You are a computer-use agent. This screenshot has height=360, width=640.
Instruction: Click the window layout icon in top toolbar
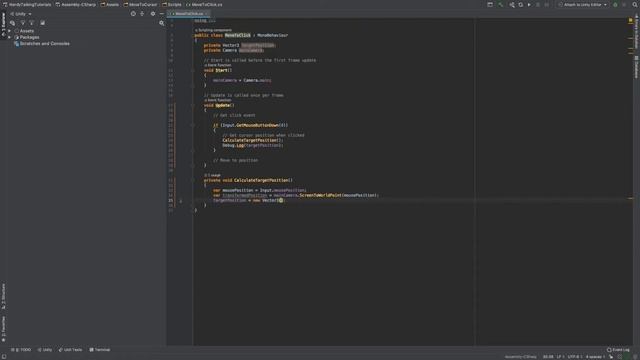[x=490, y=4]
